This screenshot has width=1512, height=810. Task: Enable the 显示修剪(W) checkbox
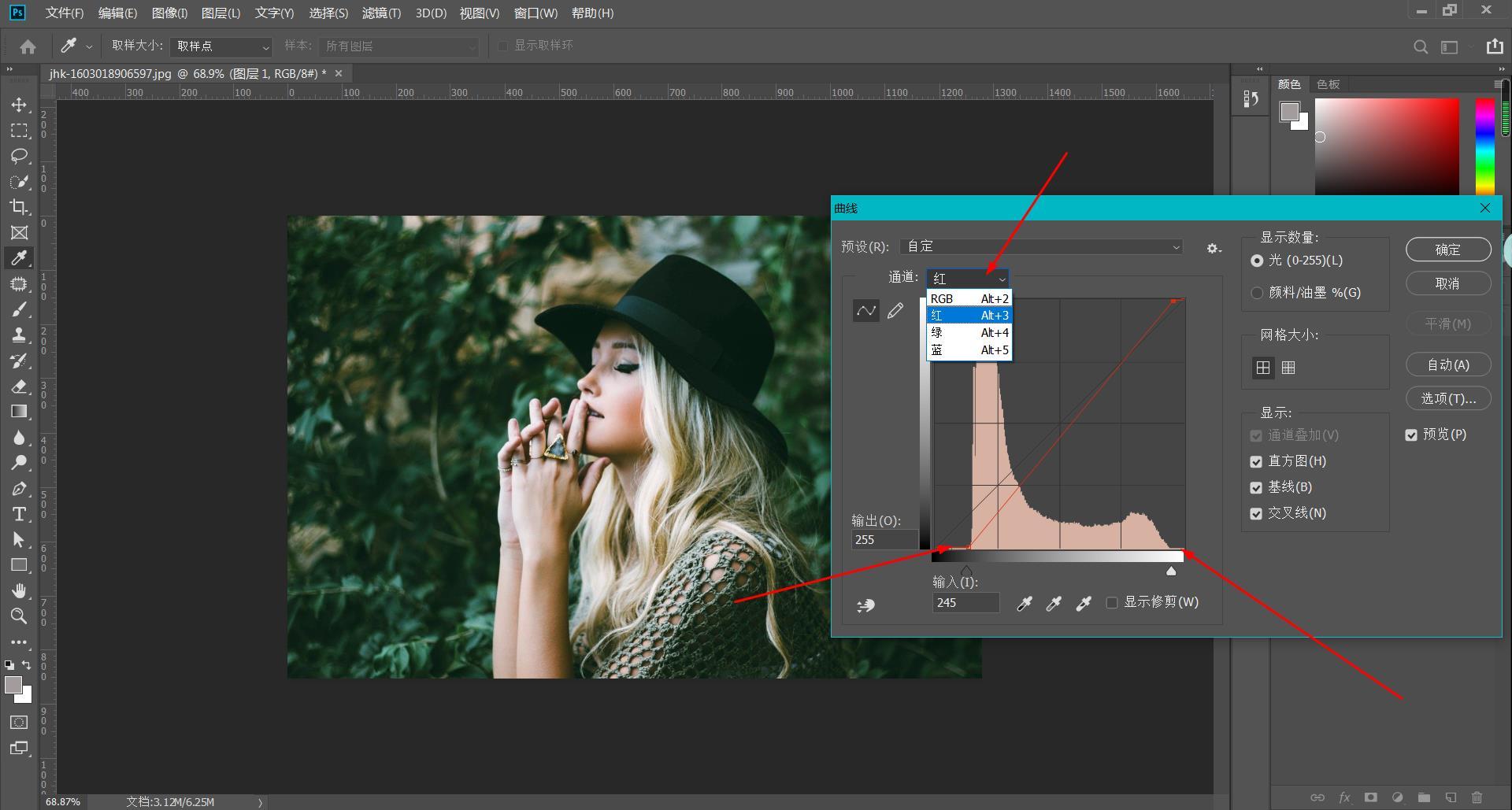(x=1112, y=603)
